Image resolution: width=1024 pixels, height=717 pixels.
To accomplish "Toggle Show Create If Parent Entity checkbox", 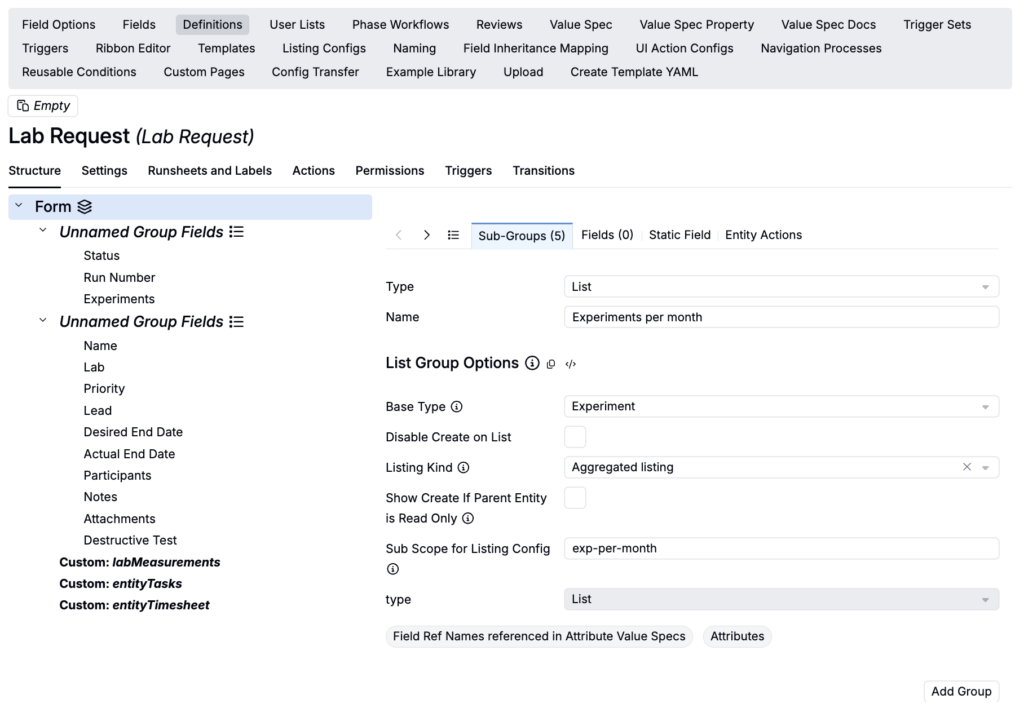I will pyautogui.click(x=575, y=498).
